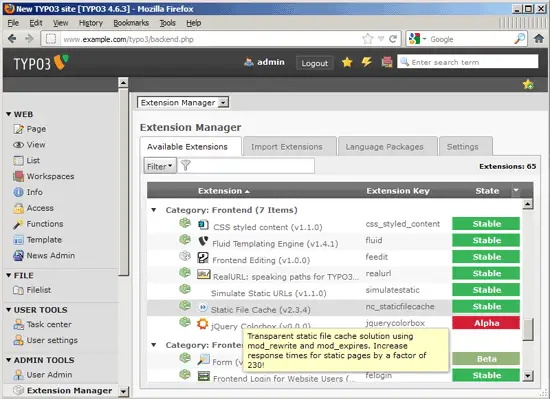Toggle install state of CSS styled content
Screen dimensions: 550x399
[185, 223]
